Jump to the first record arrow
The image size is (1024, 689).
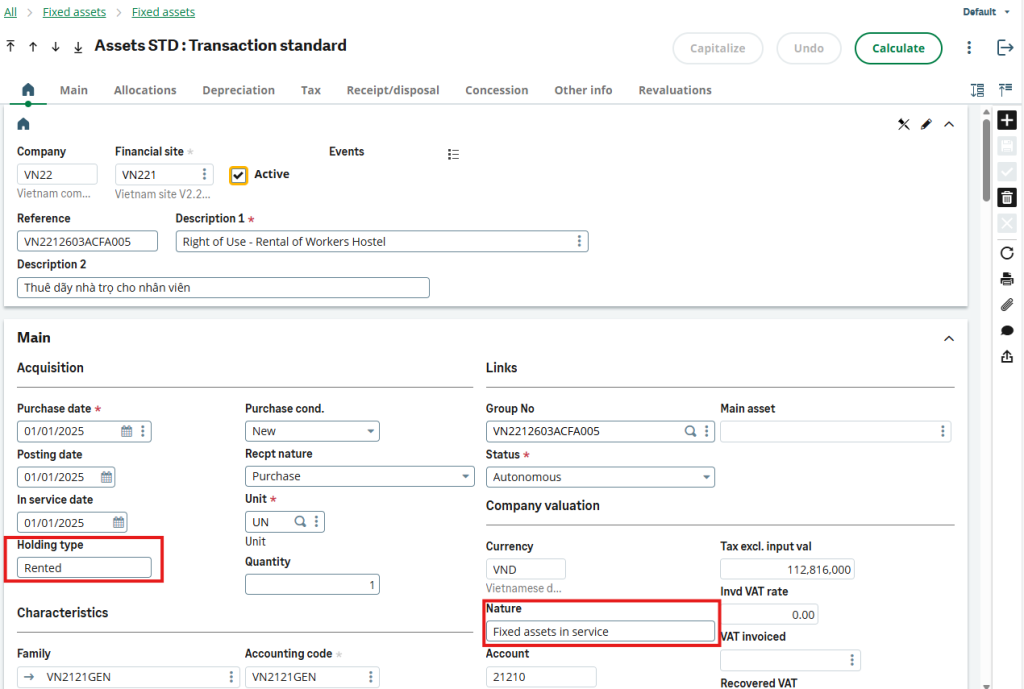pos(11,47)
